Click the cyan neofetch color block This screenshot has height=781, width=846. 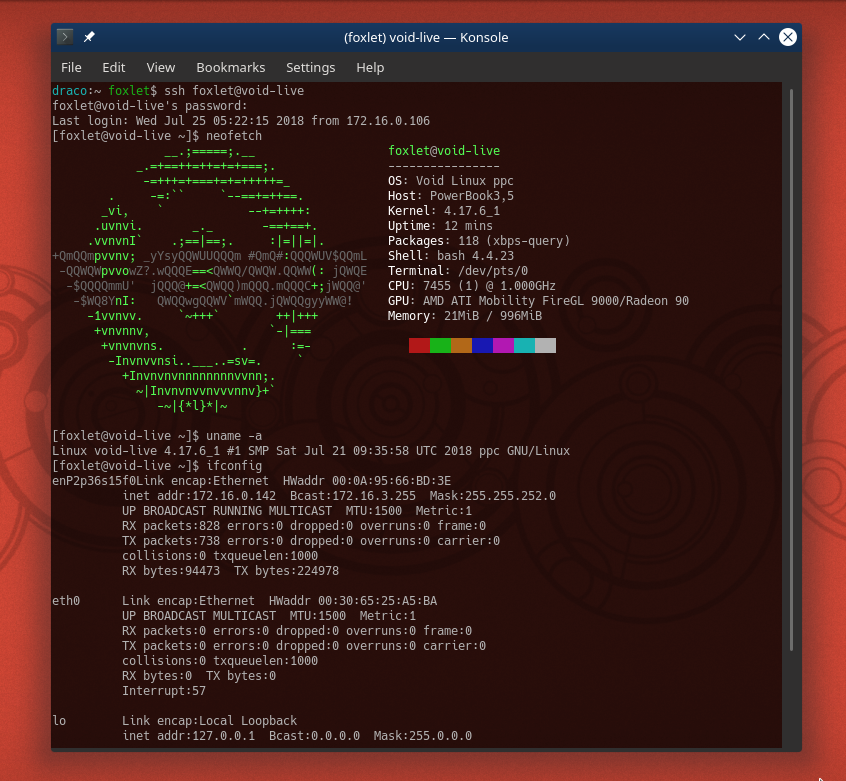click(524, 345)
